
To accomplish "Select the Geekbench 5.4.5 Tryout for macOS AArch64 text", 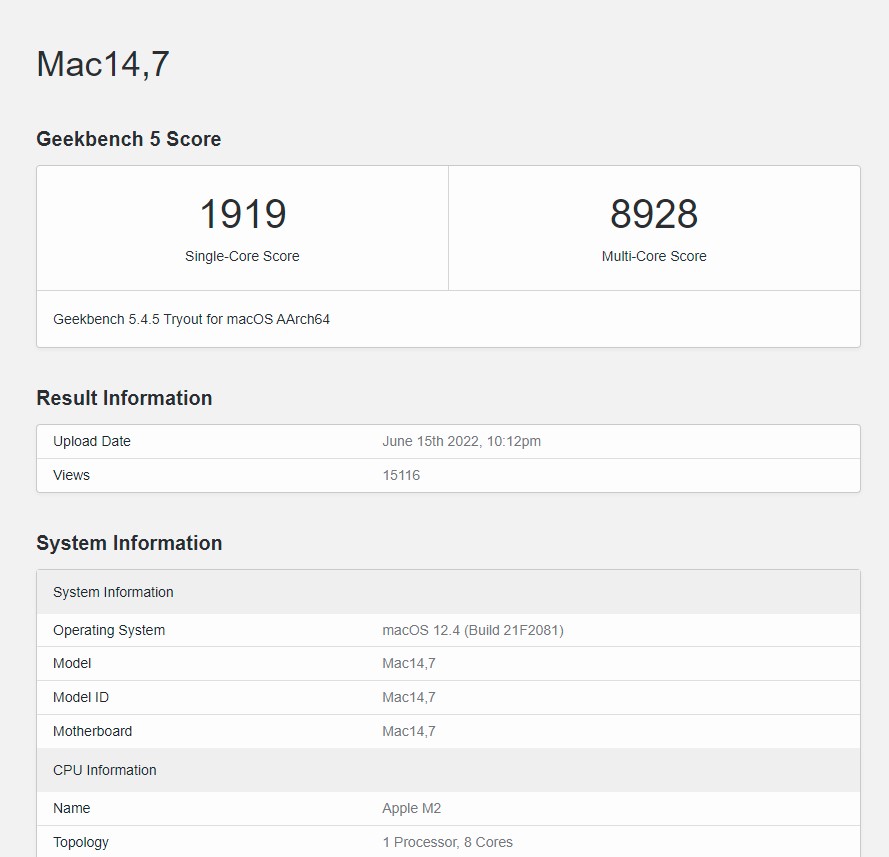I will pos(192,319).
